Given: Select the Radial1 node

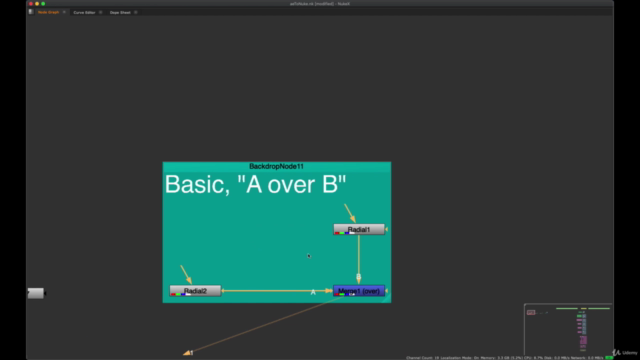Looking at the screenshot, I should coord(359,229).
